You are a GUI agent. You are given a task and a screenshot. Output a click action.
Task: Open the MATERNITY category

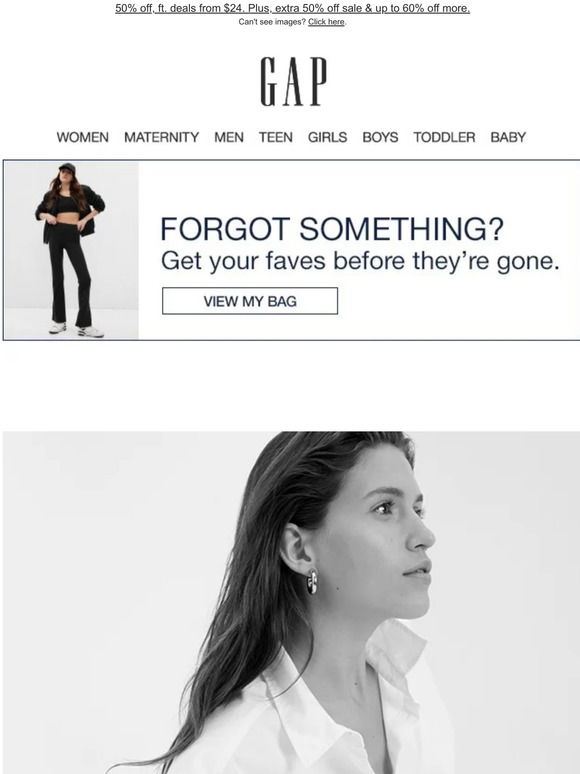tap(161, 137)
